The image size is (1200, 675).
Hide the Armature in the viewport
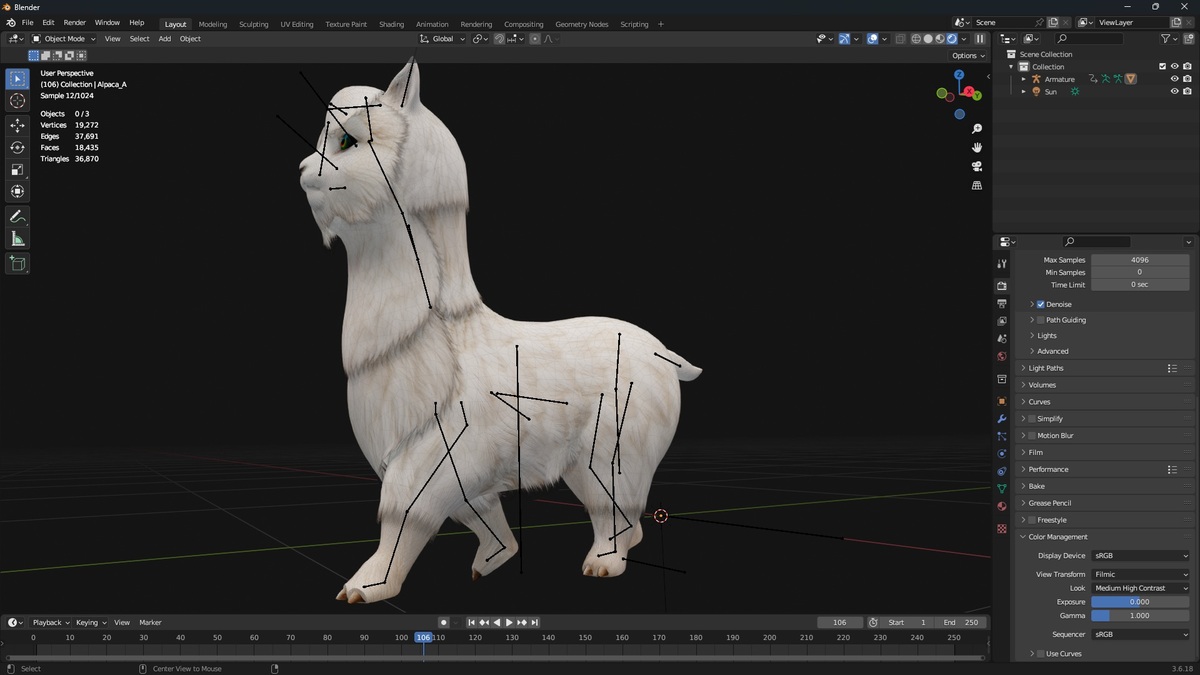[x=1175, y=79]
